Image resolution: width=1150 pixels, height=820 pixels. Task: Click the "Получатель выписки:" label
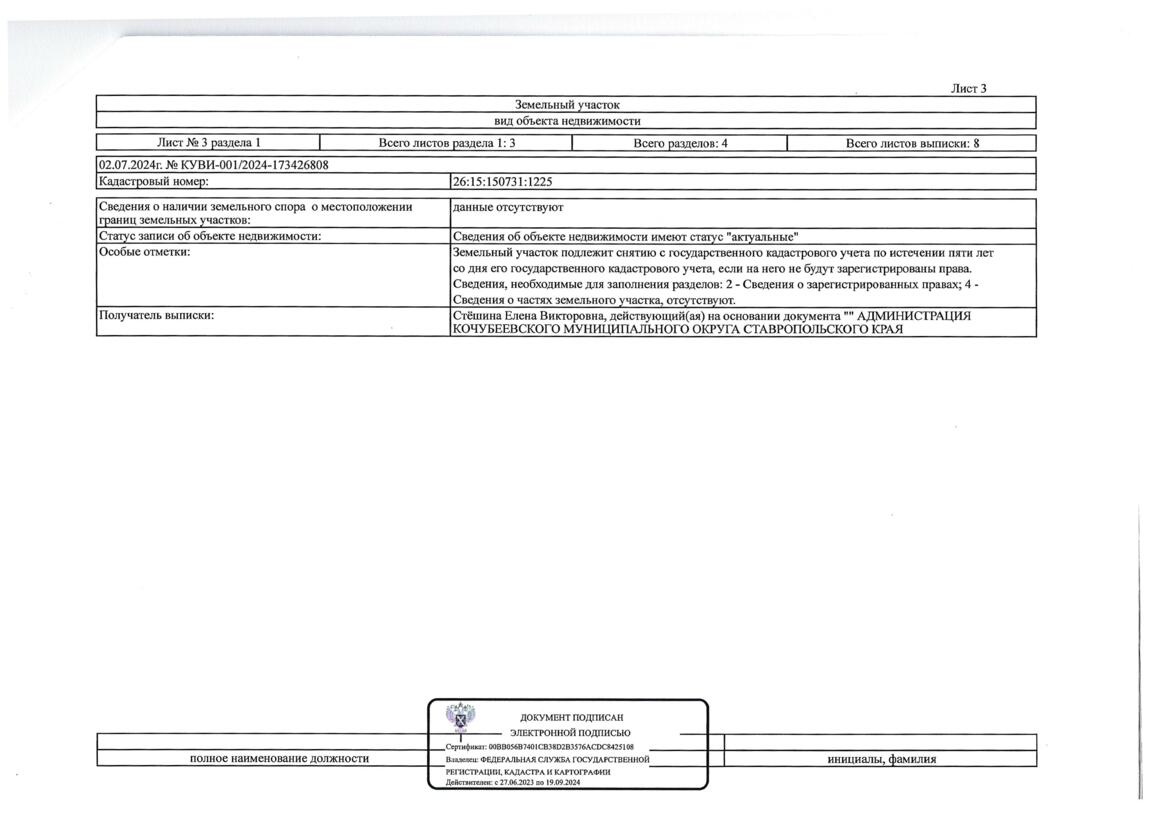pyautogui.click(x=156, y=315)
